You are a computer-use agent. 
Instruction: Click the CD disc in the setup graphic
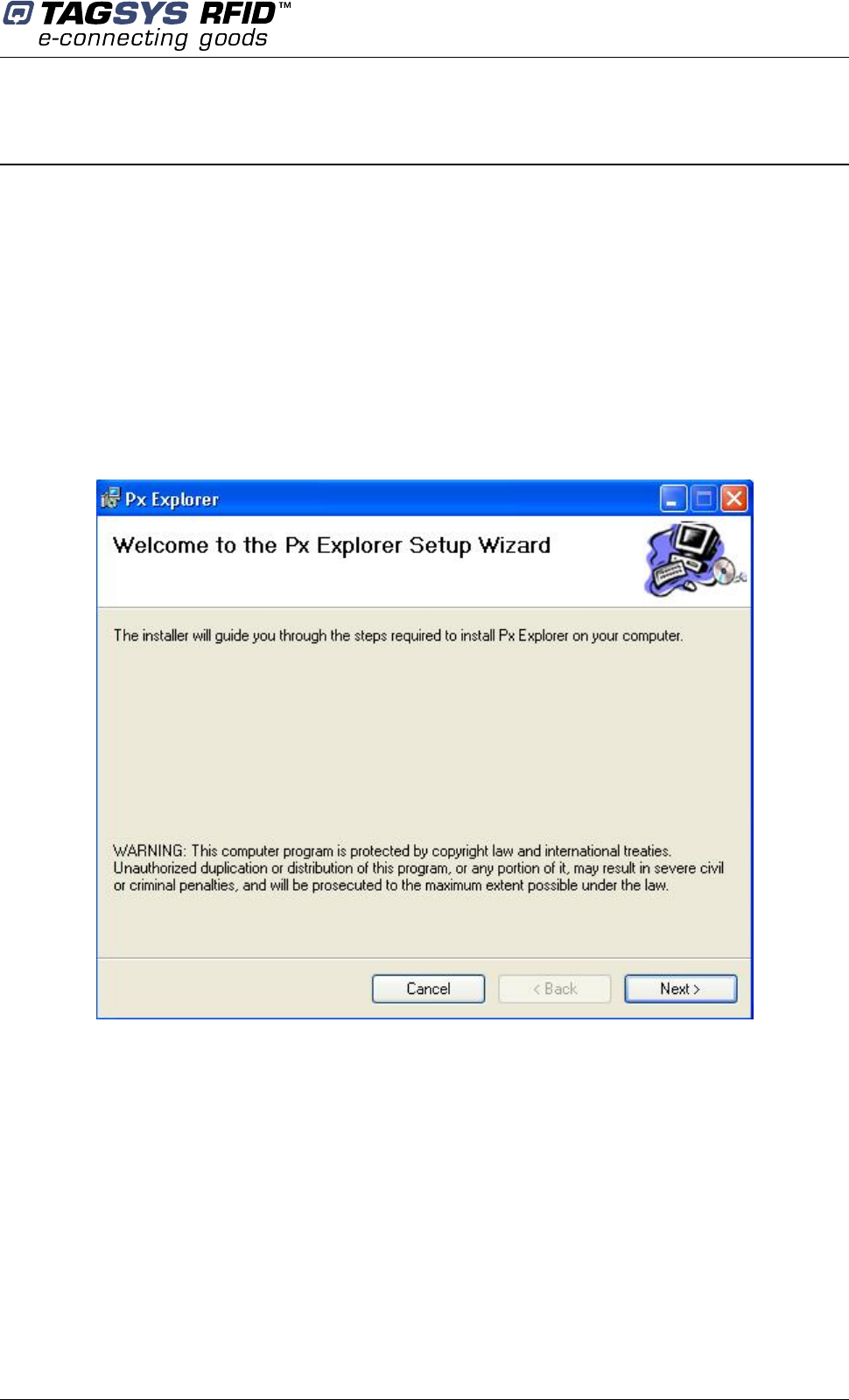tap(726, 574)
